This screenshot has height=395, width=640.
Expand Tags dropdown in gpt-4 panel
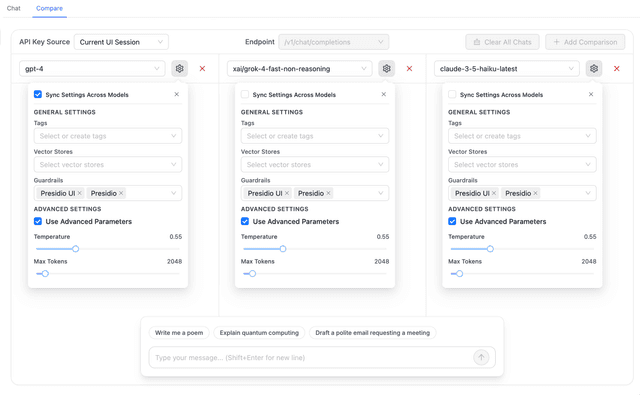click(108, 136)
